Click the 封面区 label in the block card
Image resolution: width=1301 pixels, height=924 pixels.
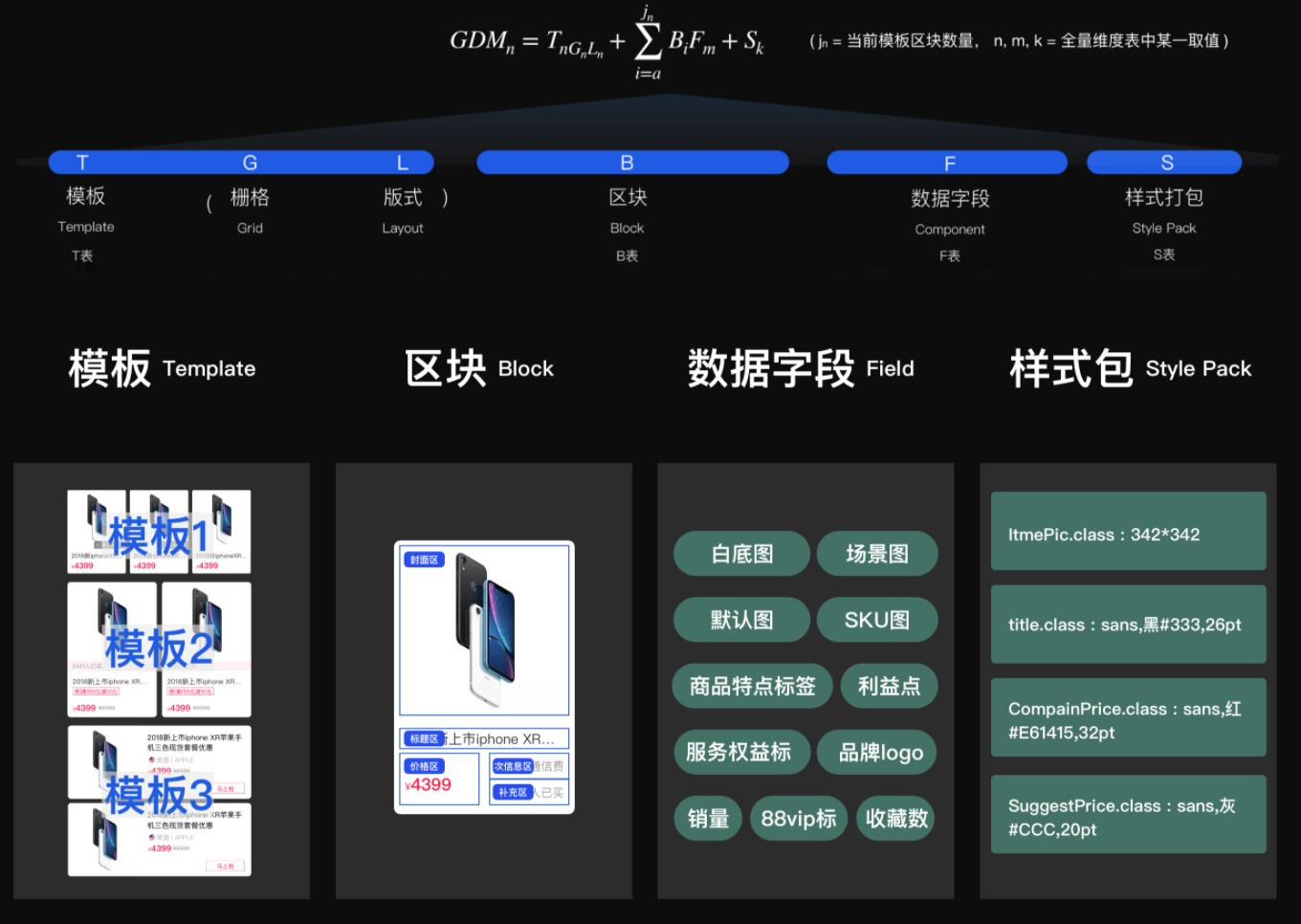click(424, 560)
